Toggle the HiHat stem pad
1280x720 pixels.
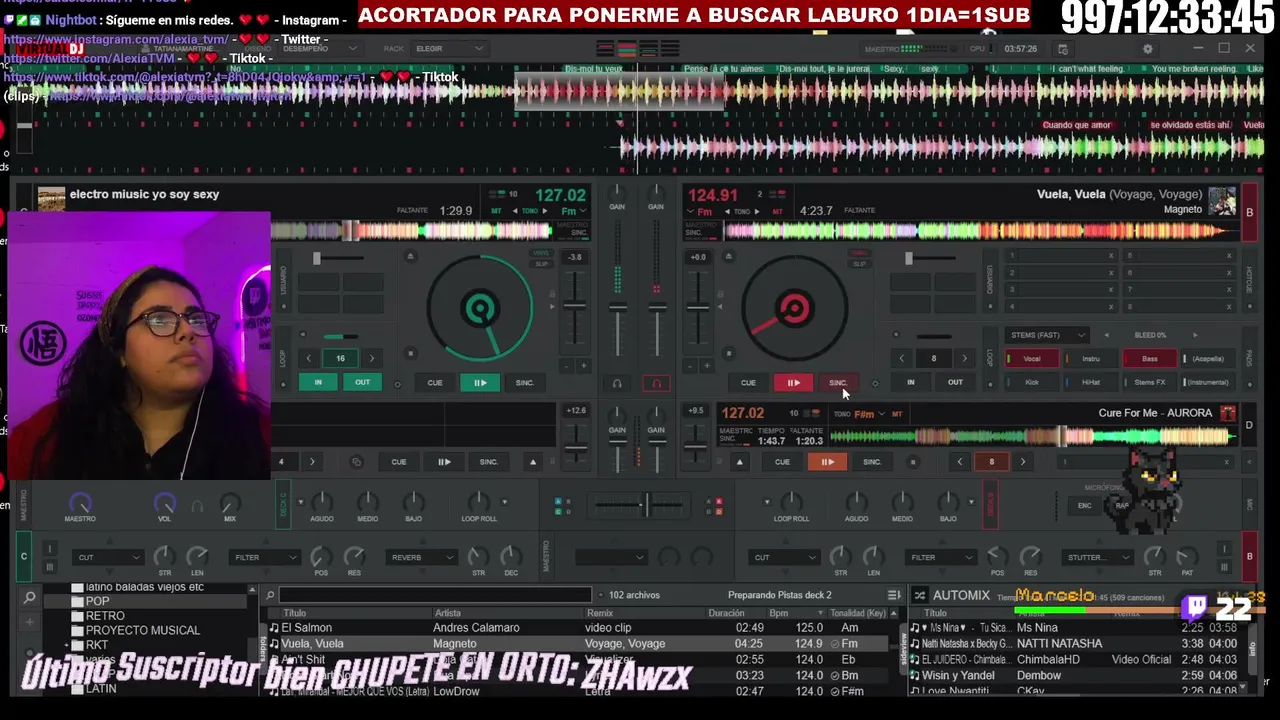tap(1090, 382)
